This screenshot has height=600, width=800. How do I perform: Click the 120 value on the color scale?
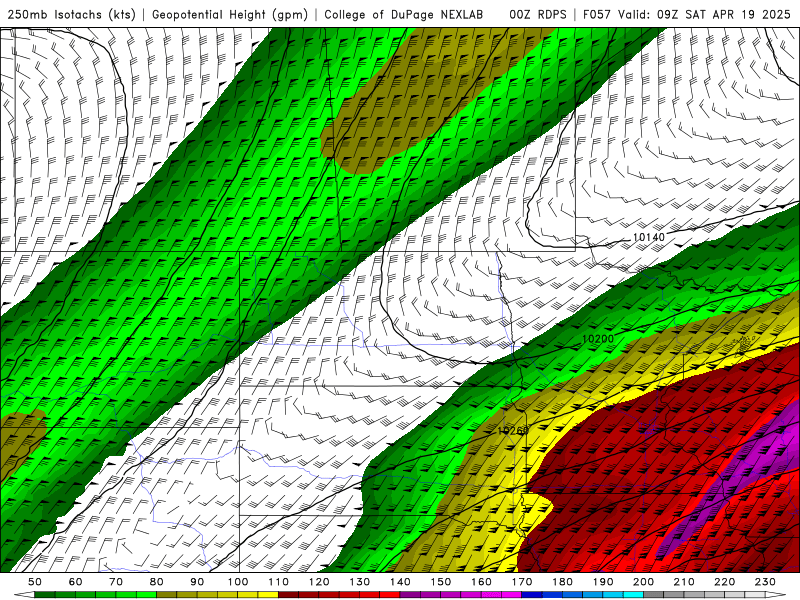tap(319, 582)
